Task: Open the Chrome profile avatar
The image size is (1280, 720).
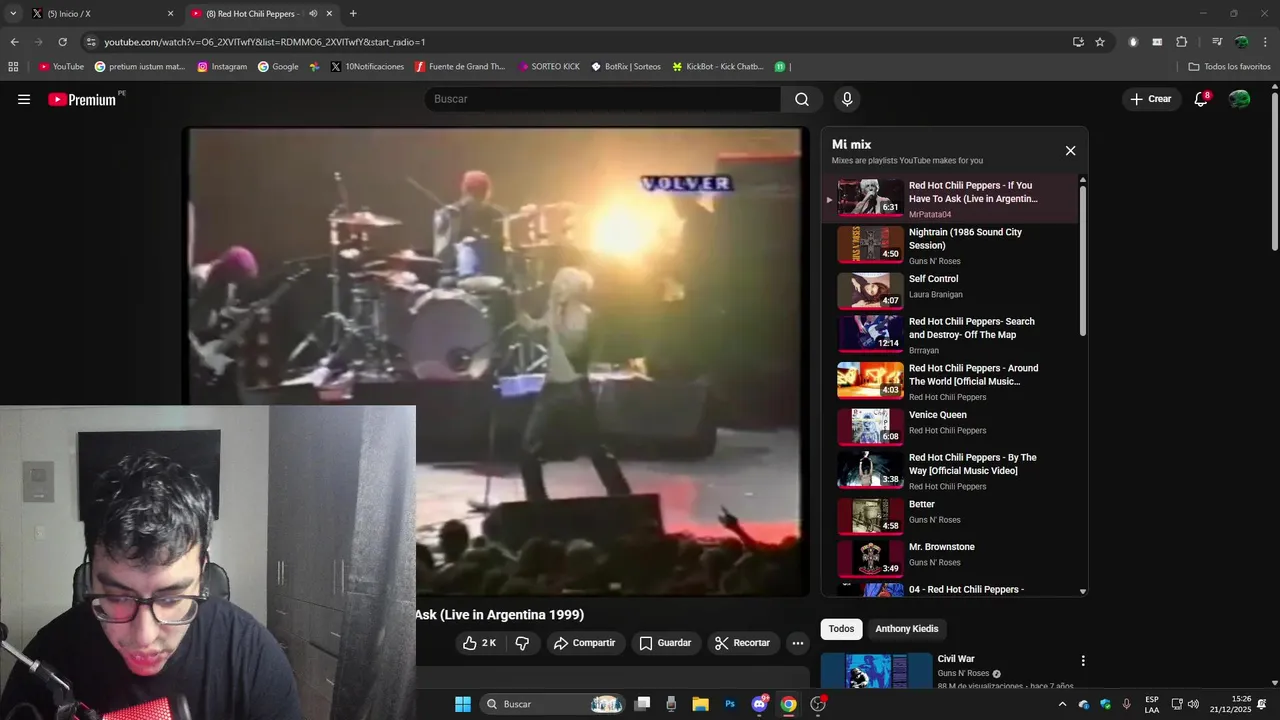Action: (x=1241, y=42)
